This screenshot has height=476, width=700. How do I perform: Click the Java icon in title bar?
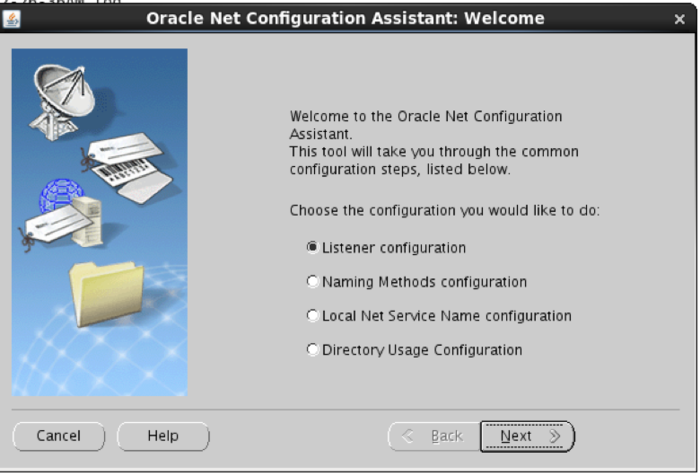coord(12,19)
